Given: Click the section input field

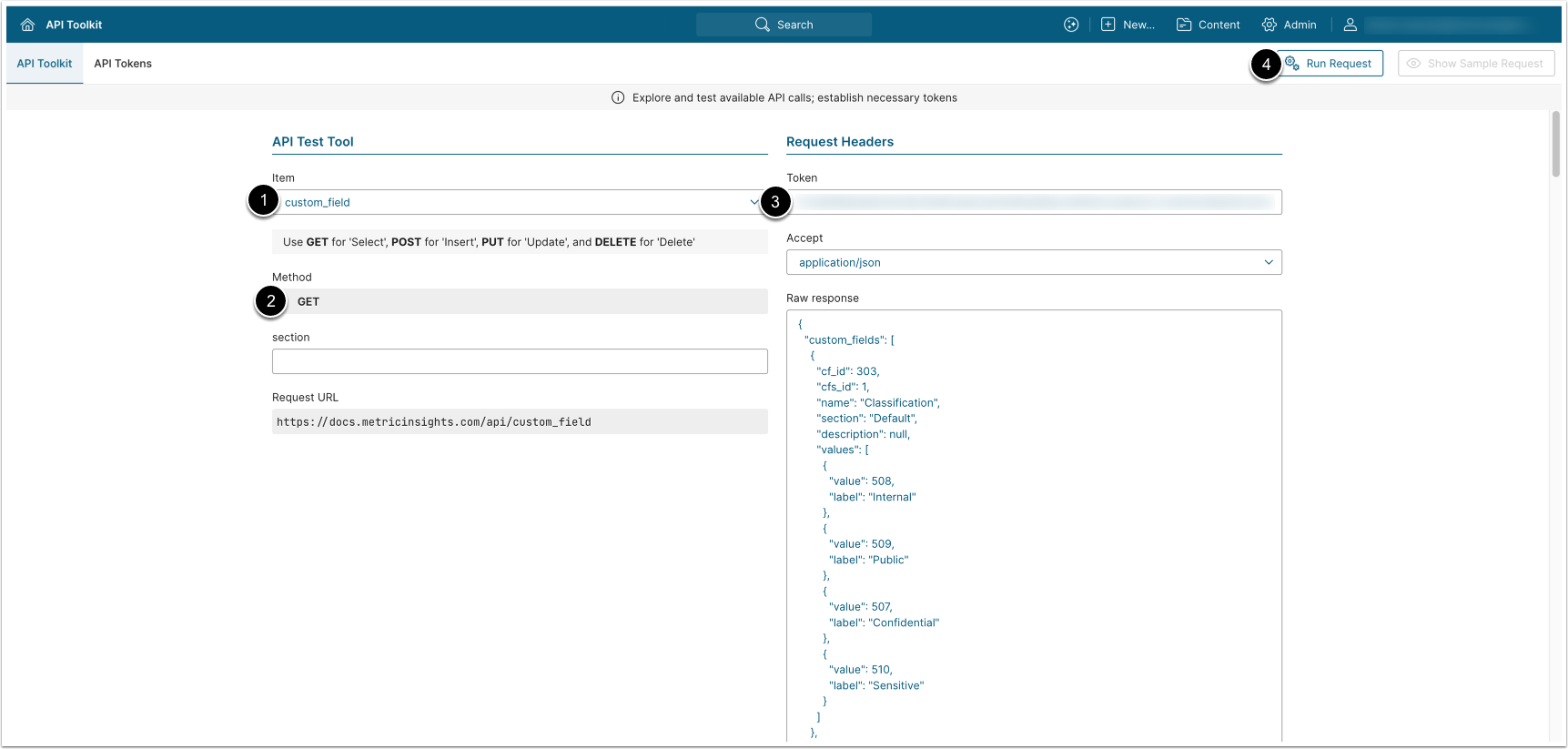Looking at the screenshot, I should tap(519, 361).
